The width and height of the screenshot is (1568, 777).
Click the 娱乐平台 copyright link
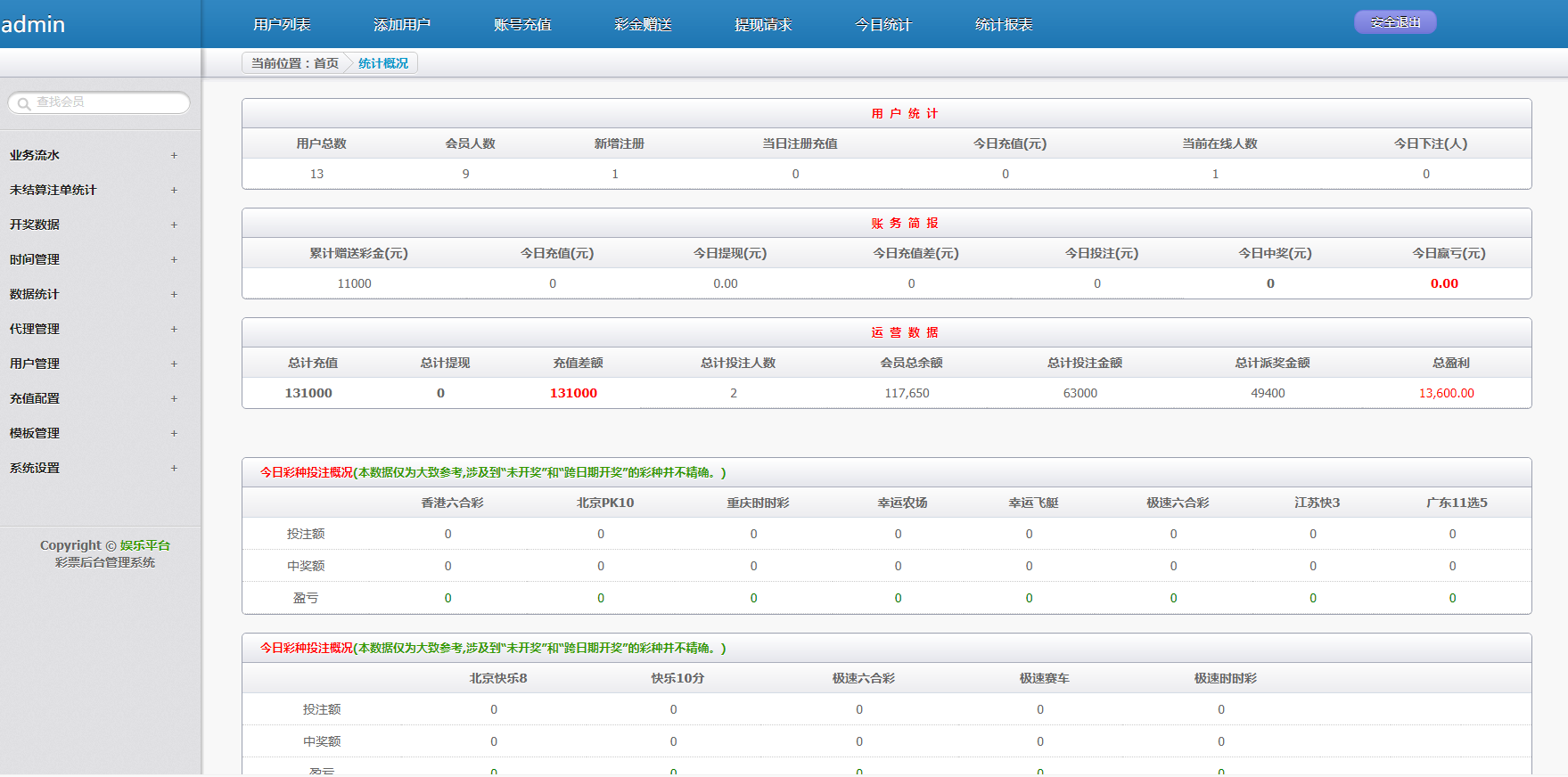point(145,545)
